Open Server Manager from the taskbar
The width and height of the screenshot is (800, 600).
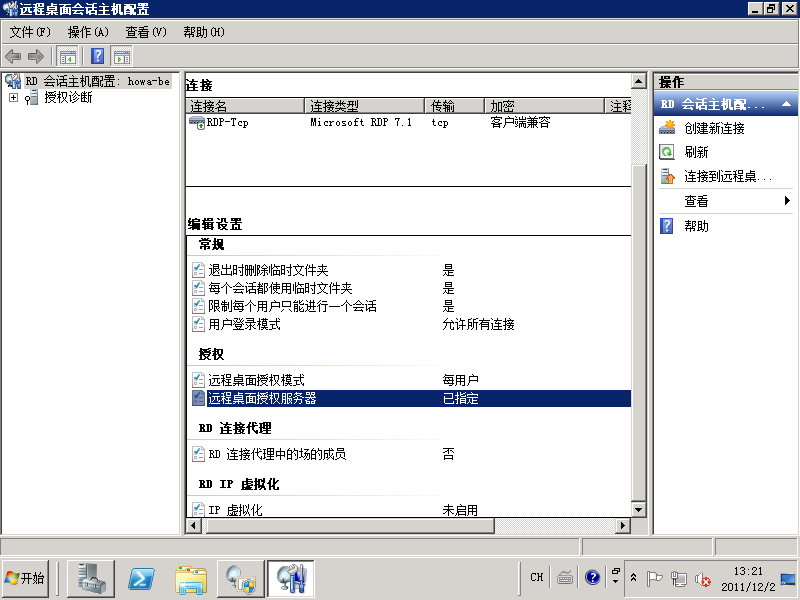point(91,578)
